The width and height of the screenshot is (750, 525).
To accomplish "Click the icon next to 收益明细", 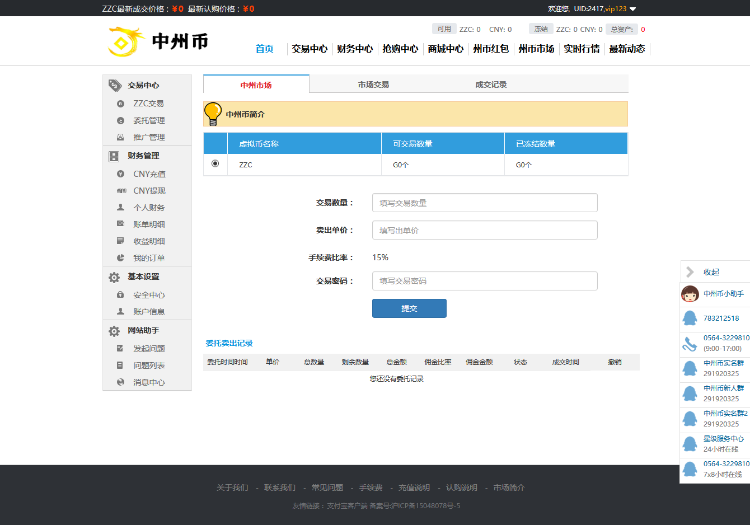I will pos(121,241).
